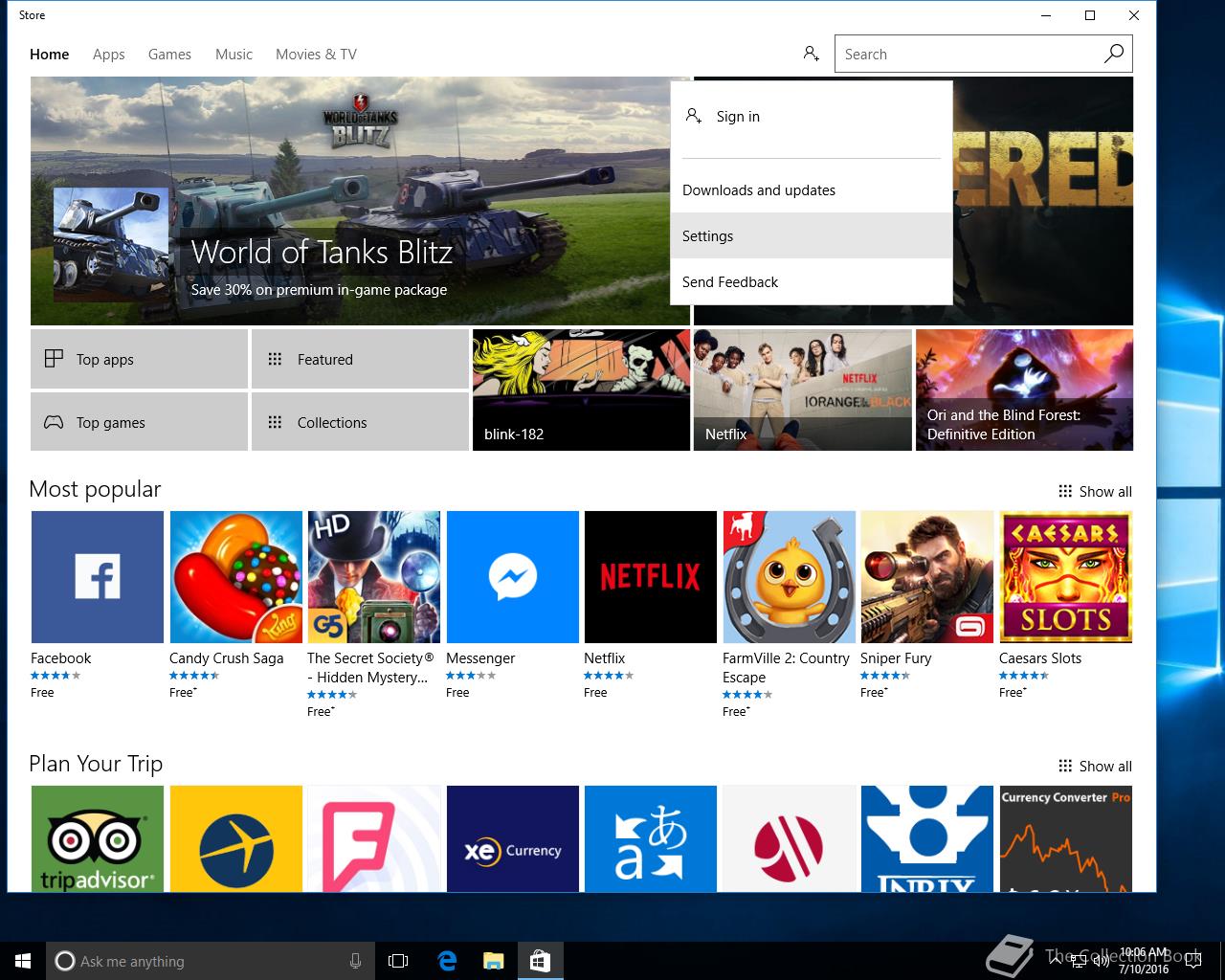Switch to the Apps tab

[108, 55]
